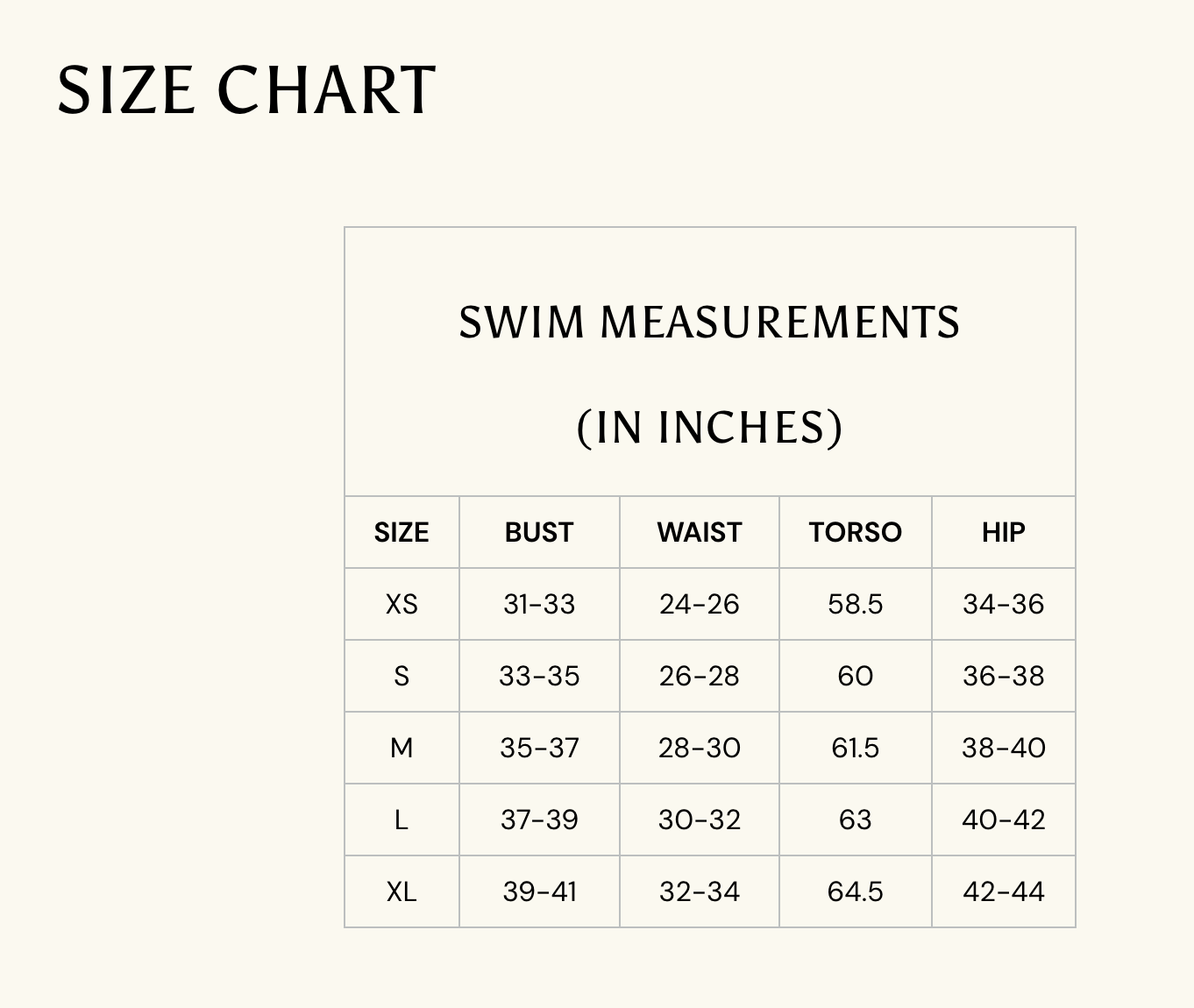Select the HIP column header
Screen dimensions: 1194x1008
pyautogui.click(x=1003, y=532)
